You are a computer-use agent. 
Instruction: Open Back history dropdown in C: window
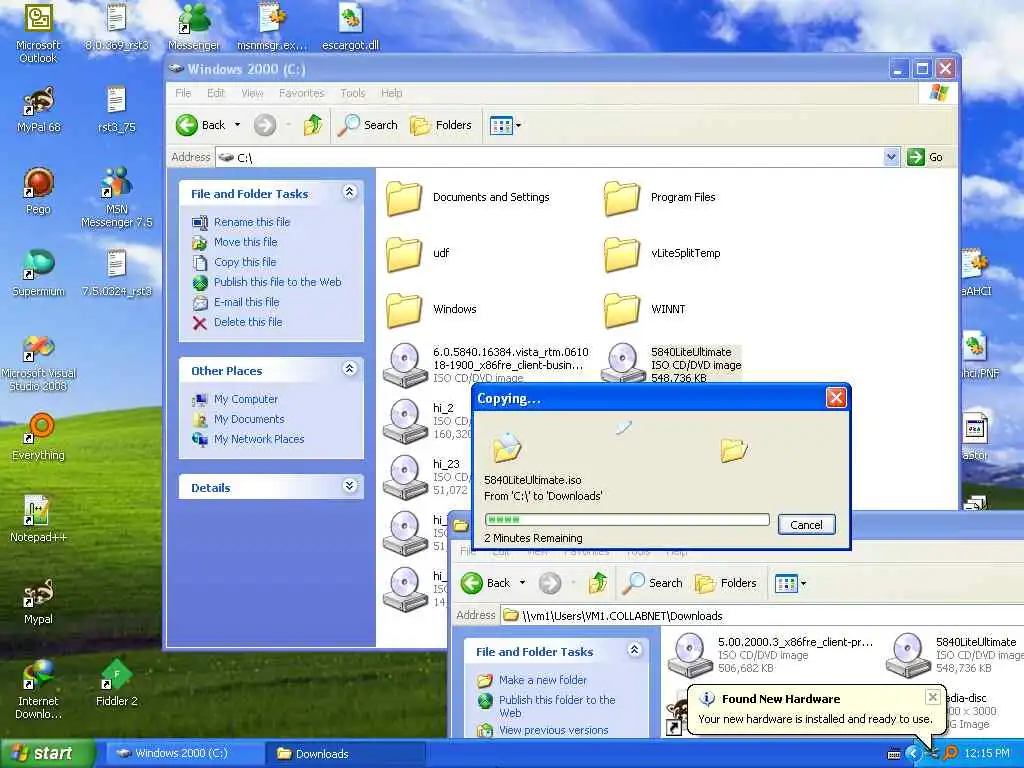point(238,125)
